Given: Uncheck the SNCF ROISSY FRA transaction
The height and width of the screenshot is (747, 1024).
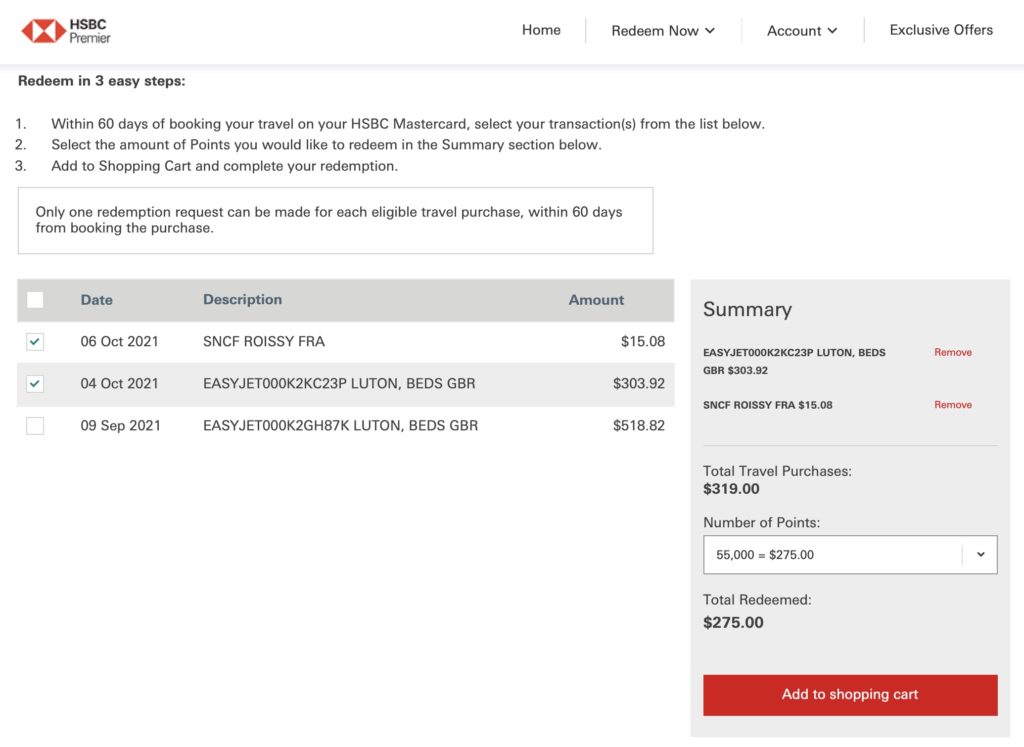Looking at the screenshot, I should coord(35,342).
